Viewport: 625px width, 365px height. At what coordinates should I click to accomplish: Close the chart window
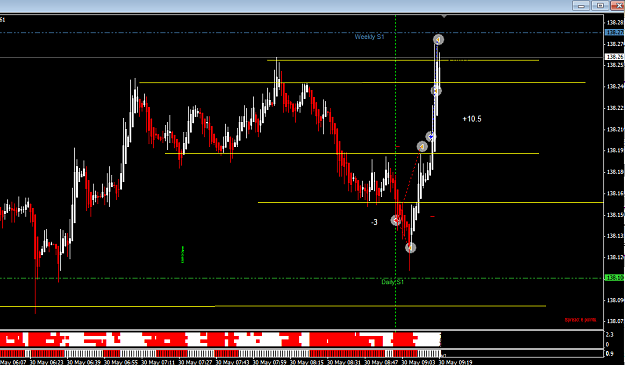[618, 6]
